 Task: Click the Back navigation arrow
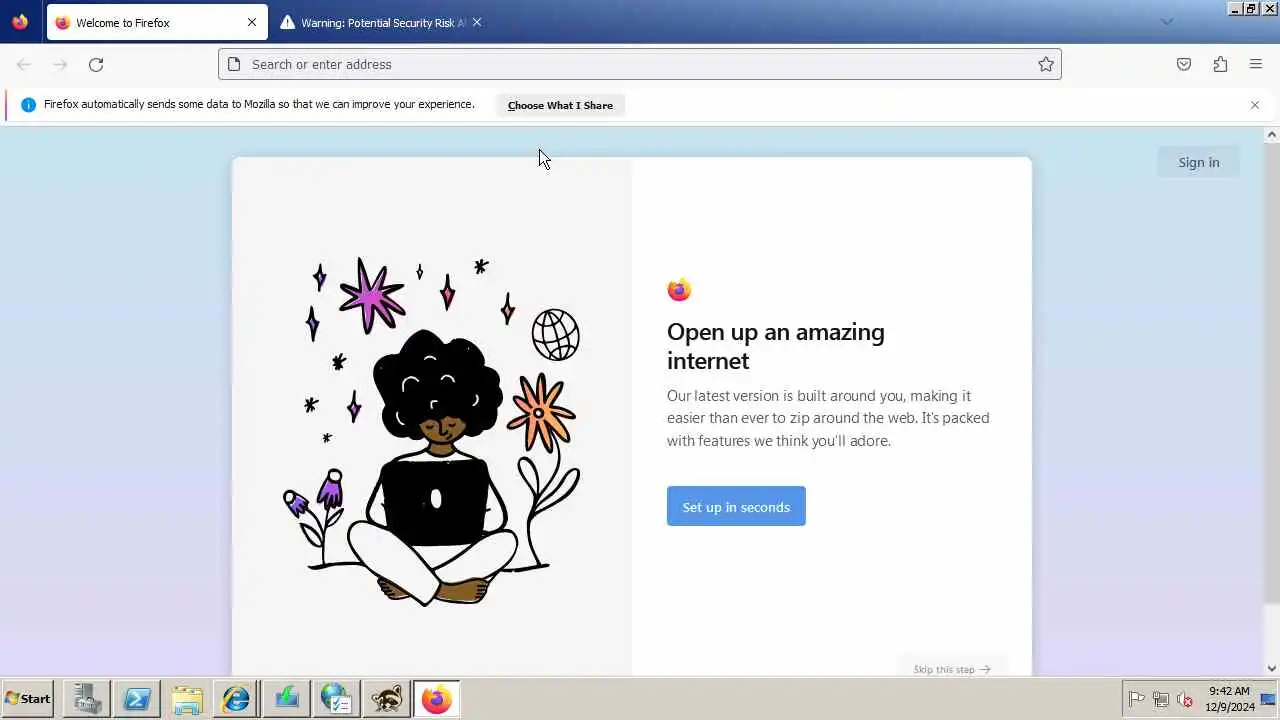(x=24, y=64)
